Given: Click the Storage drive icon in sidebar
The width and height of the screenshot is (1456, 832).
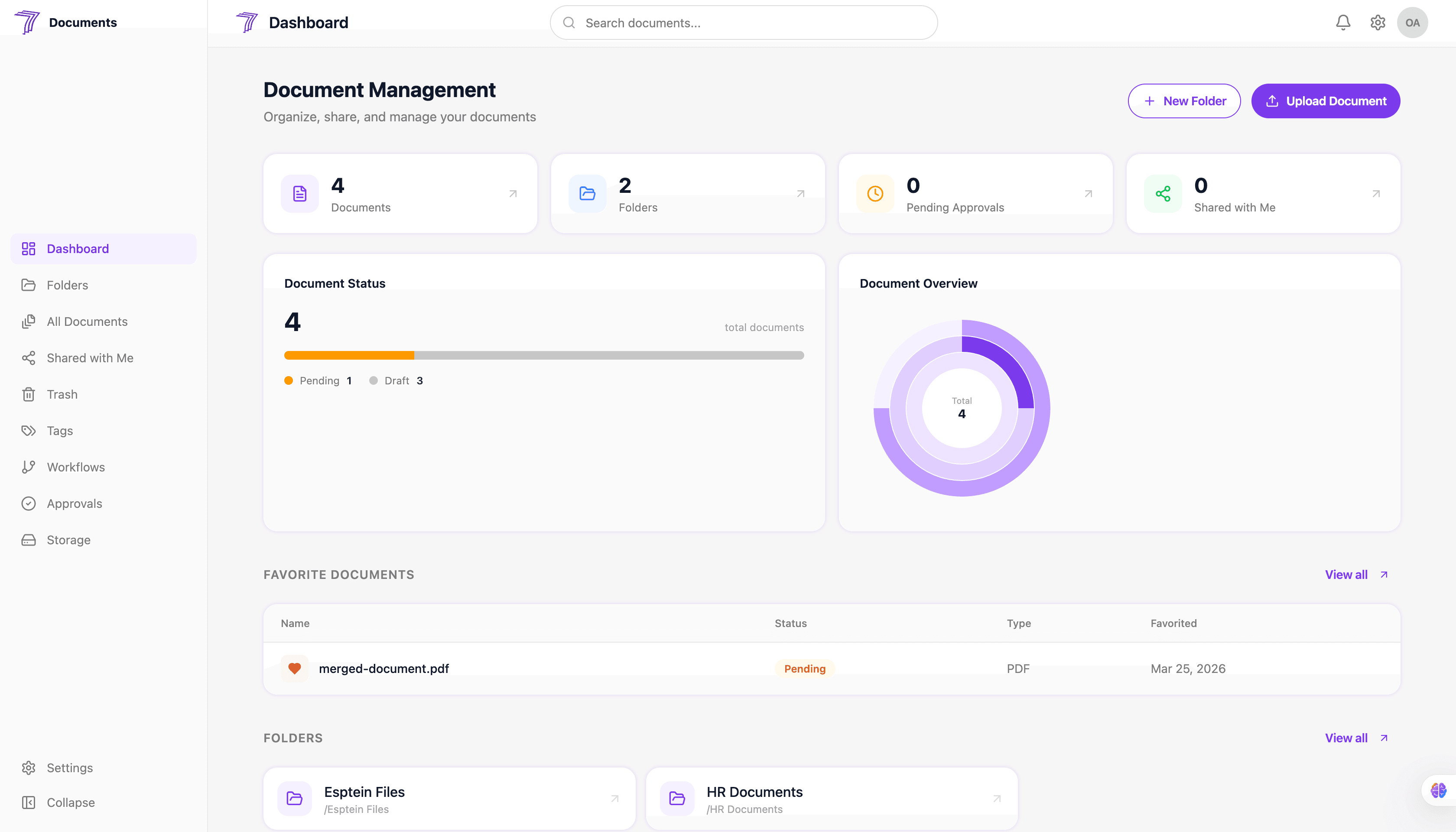Looking at the screenshot, I should click(29, 540).
